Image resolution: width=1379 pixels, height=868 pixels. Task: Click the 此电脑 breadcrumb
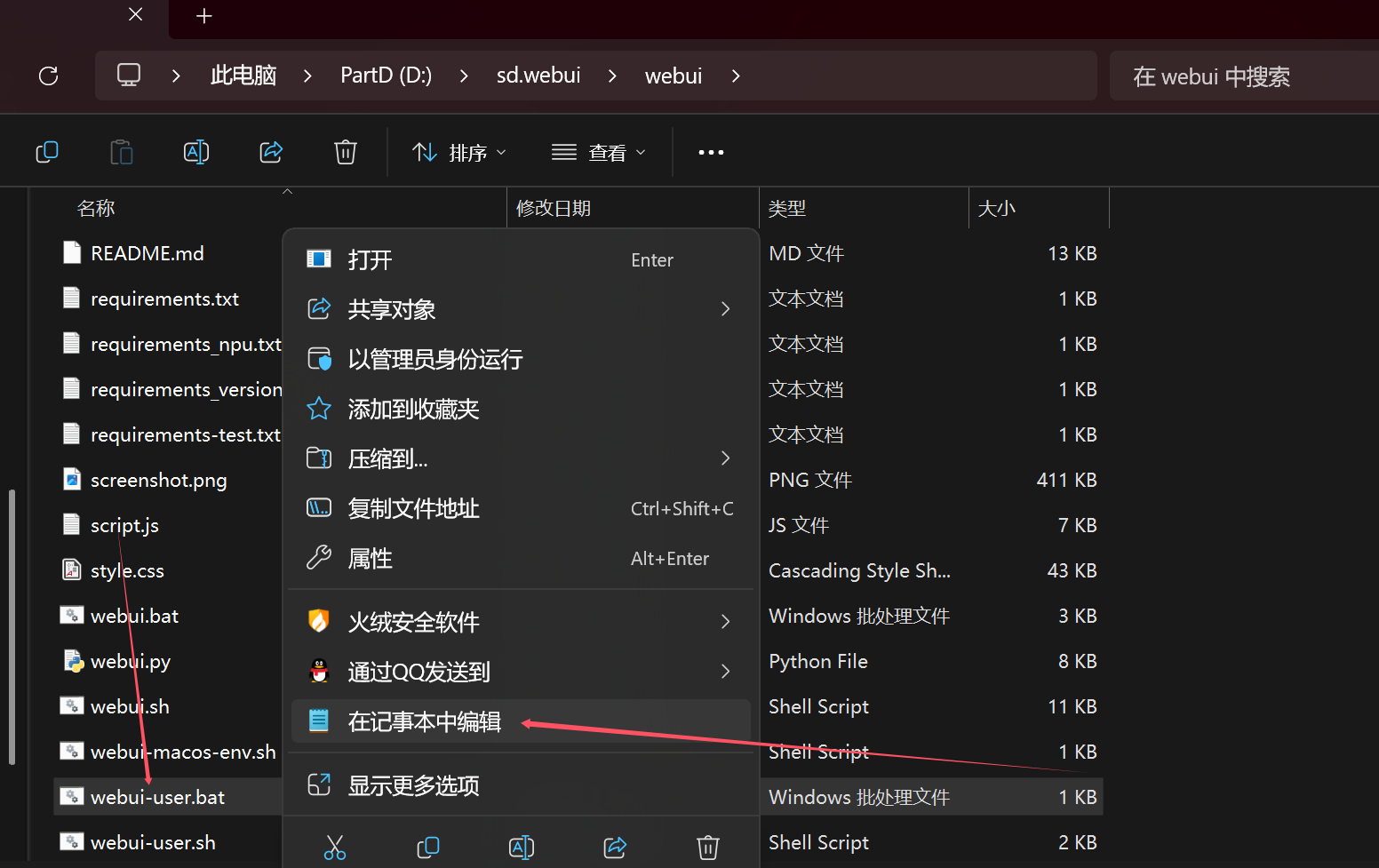(x=243, y=76)
